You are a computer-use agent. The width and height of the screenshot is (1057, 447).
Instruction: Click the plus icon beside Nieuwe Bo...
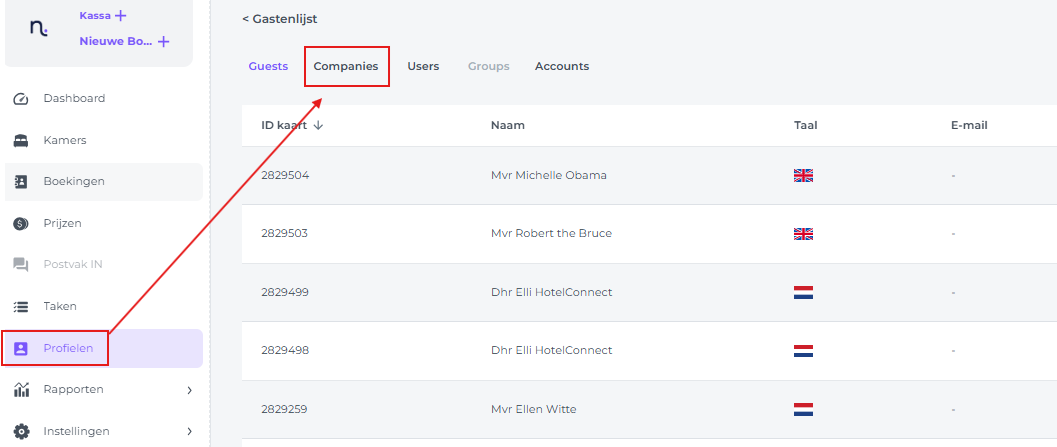[x=163, y=42]
